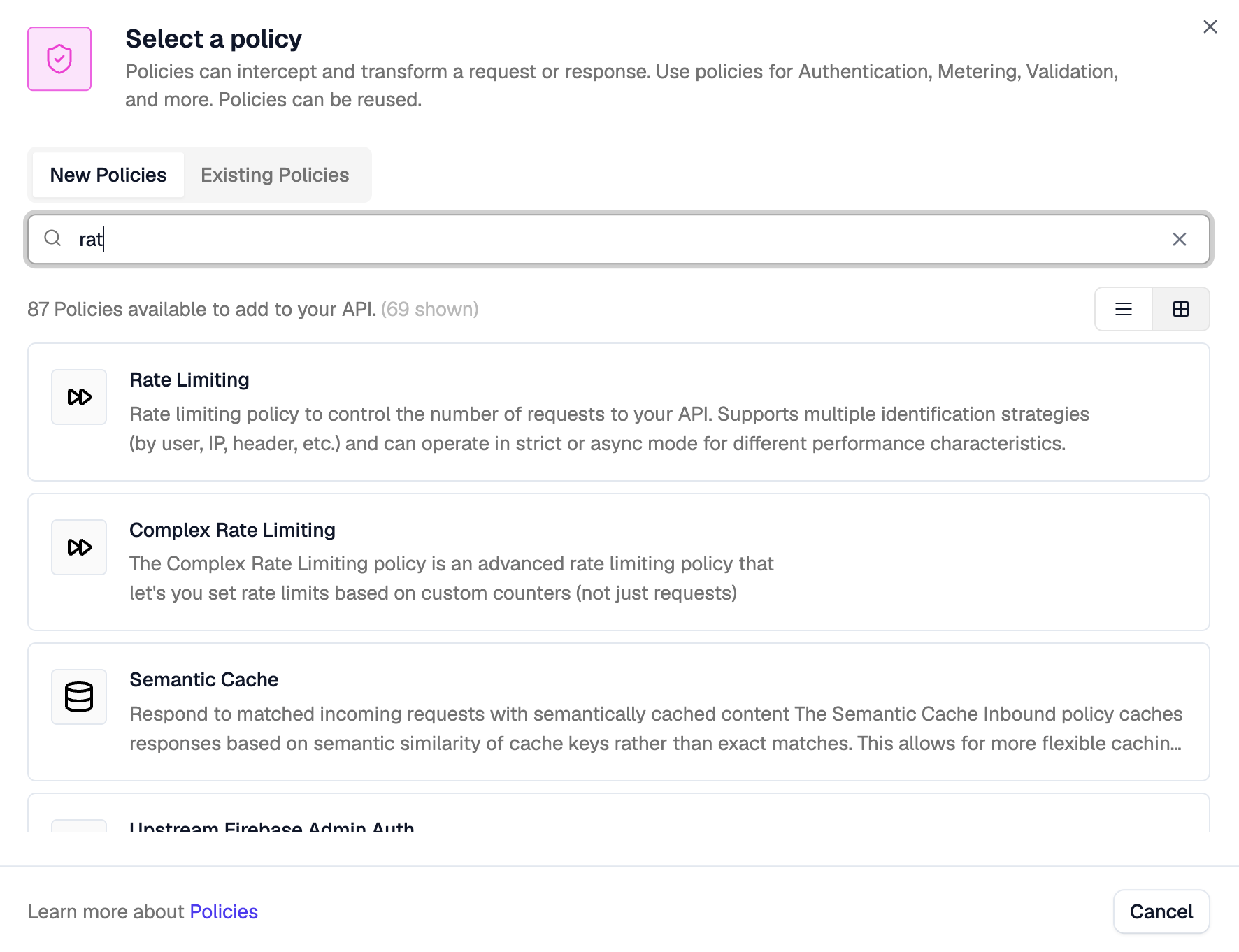
Task: Clear the search text with the X icon
Action: pyautogui.click(x=1180, y=238)
